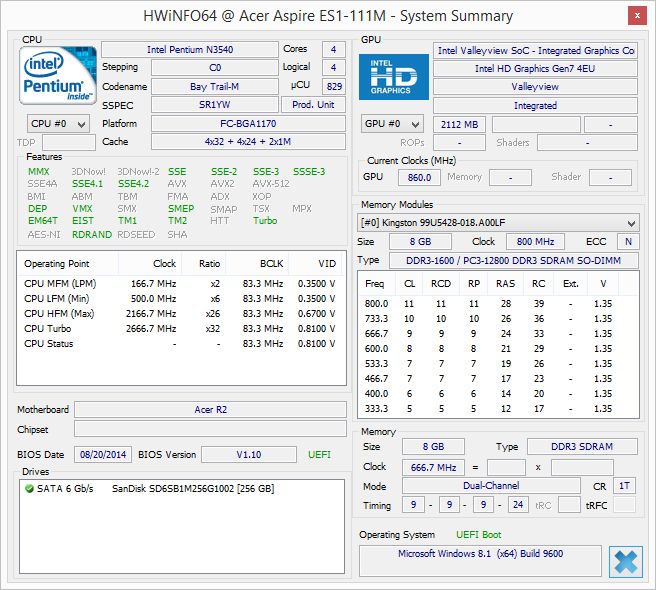The height and width of the screenshot is (590, 656).
Task: Click the memory clock 666.7 MHz field
Action: [433, 467]
